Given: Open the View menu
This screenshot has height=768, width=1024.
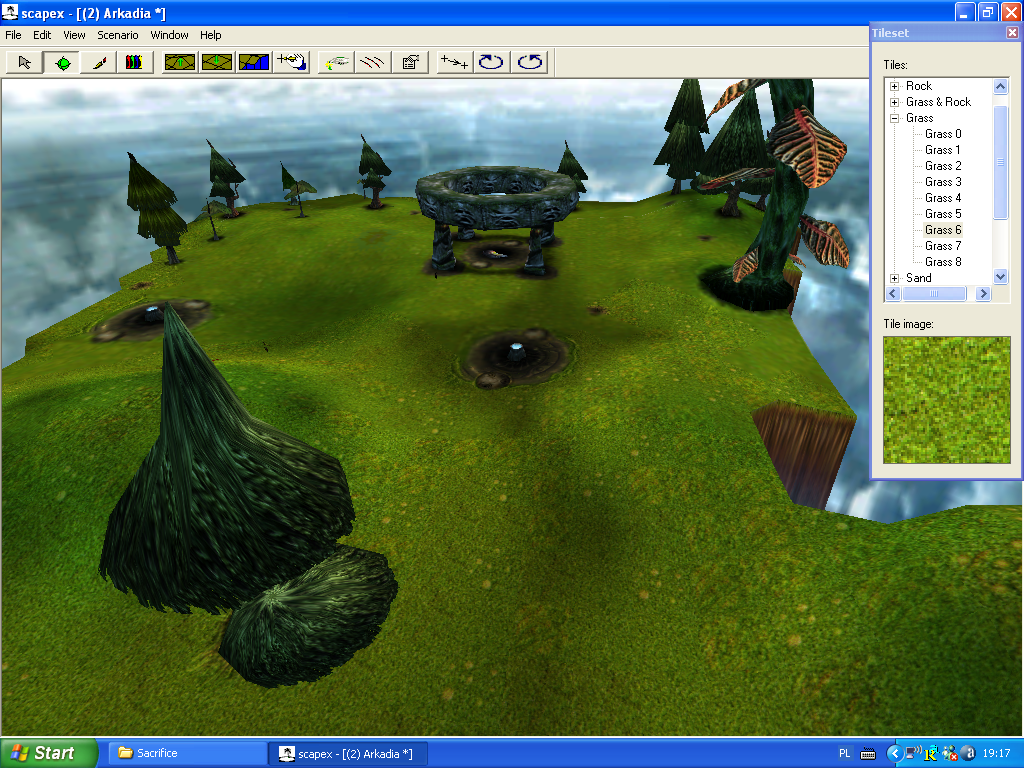Looking at the screenshot, I should click(x=74, y=35).
